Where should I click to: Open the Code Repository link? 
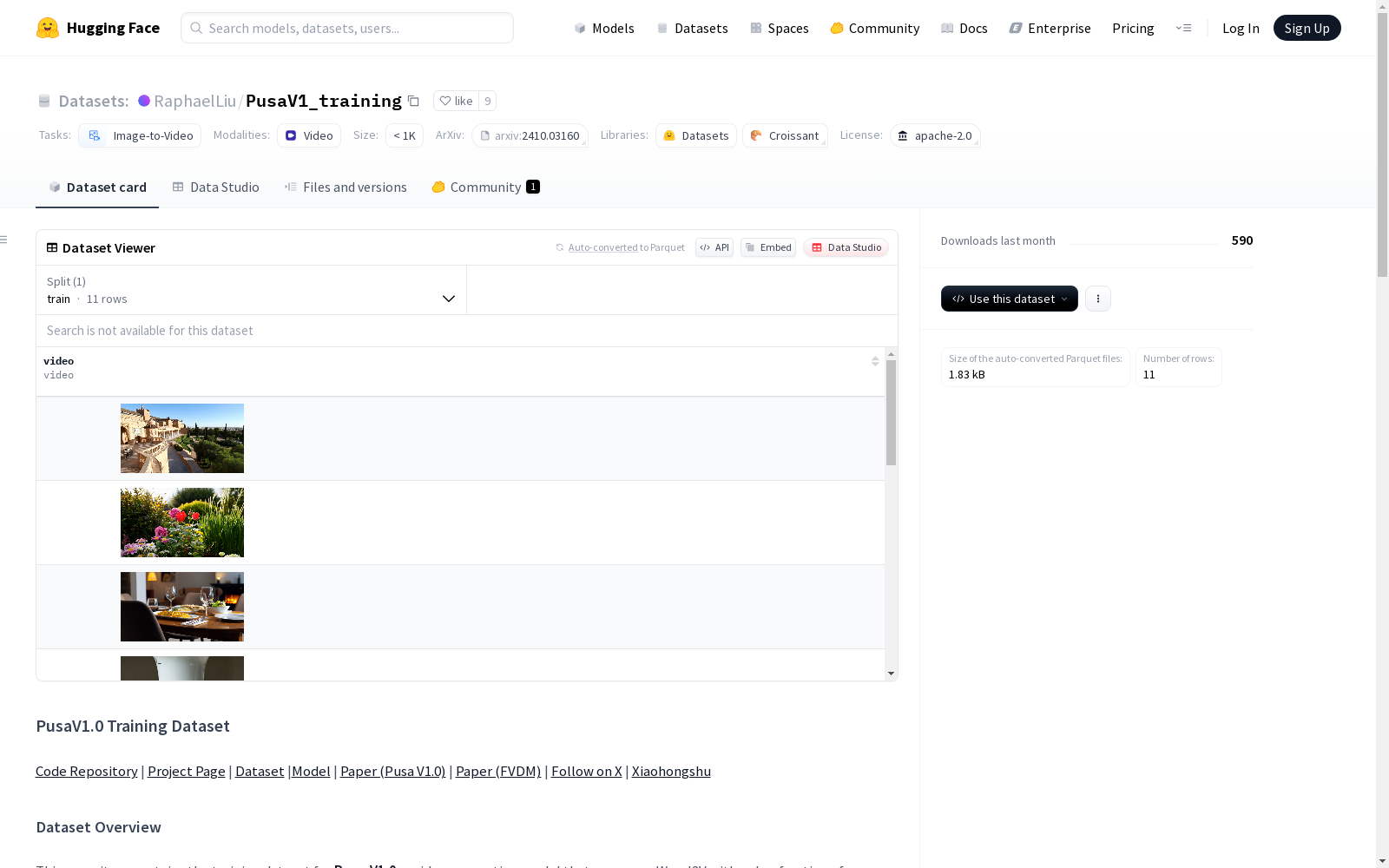[87, 771]
